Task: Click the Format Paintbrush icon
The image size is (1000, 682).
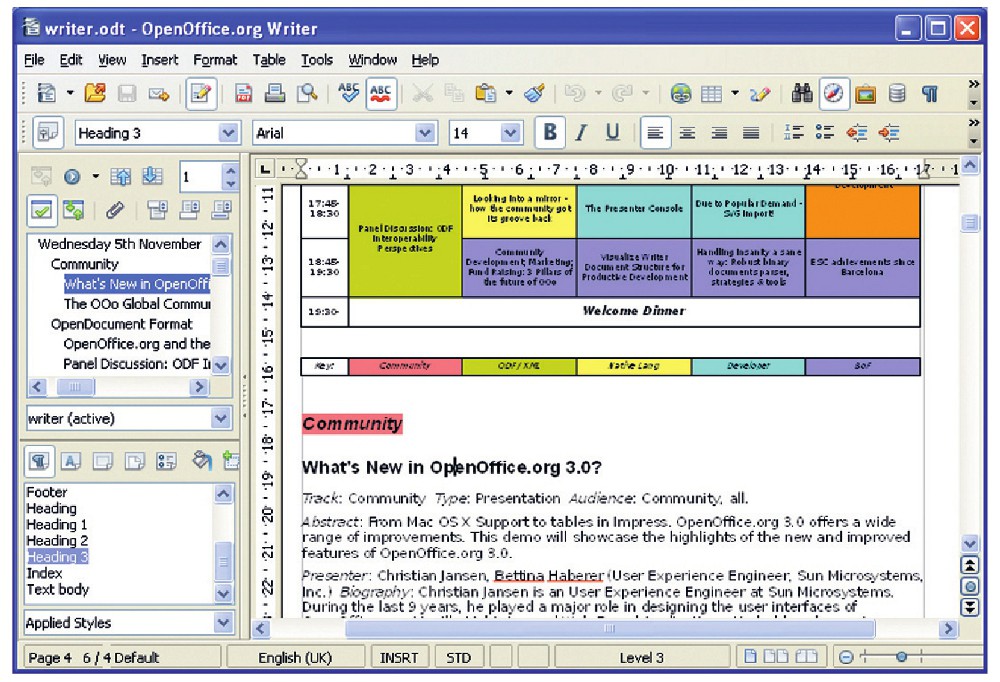Action: click(x=534, y=94)
